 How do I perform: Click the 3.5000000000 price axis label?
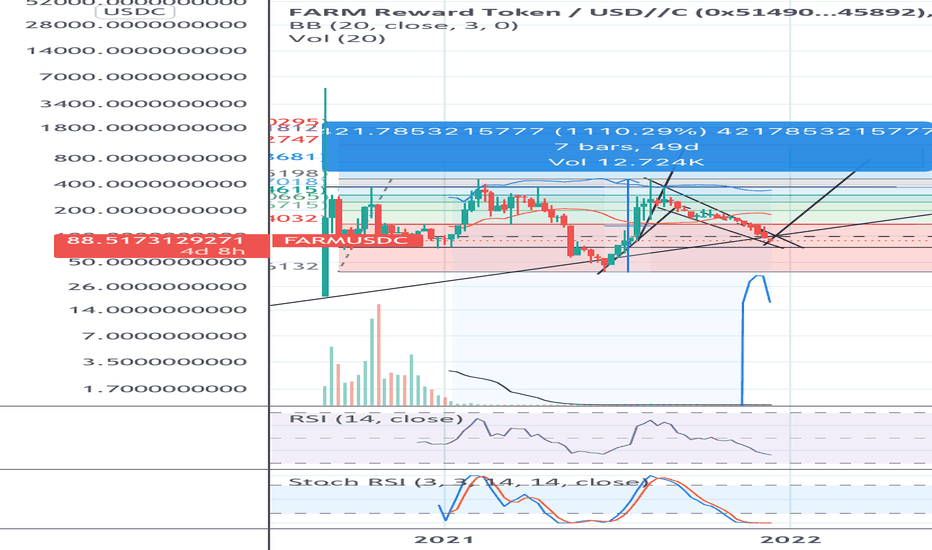click(x=165, y=362)
